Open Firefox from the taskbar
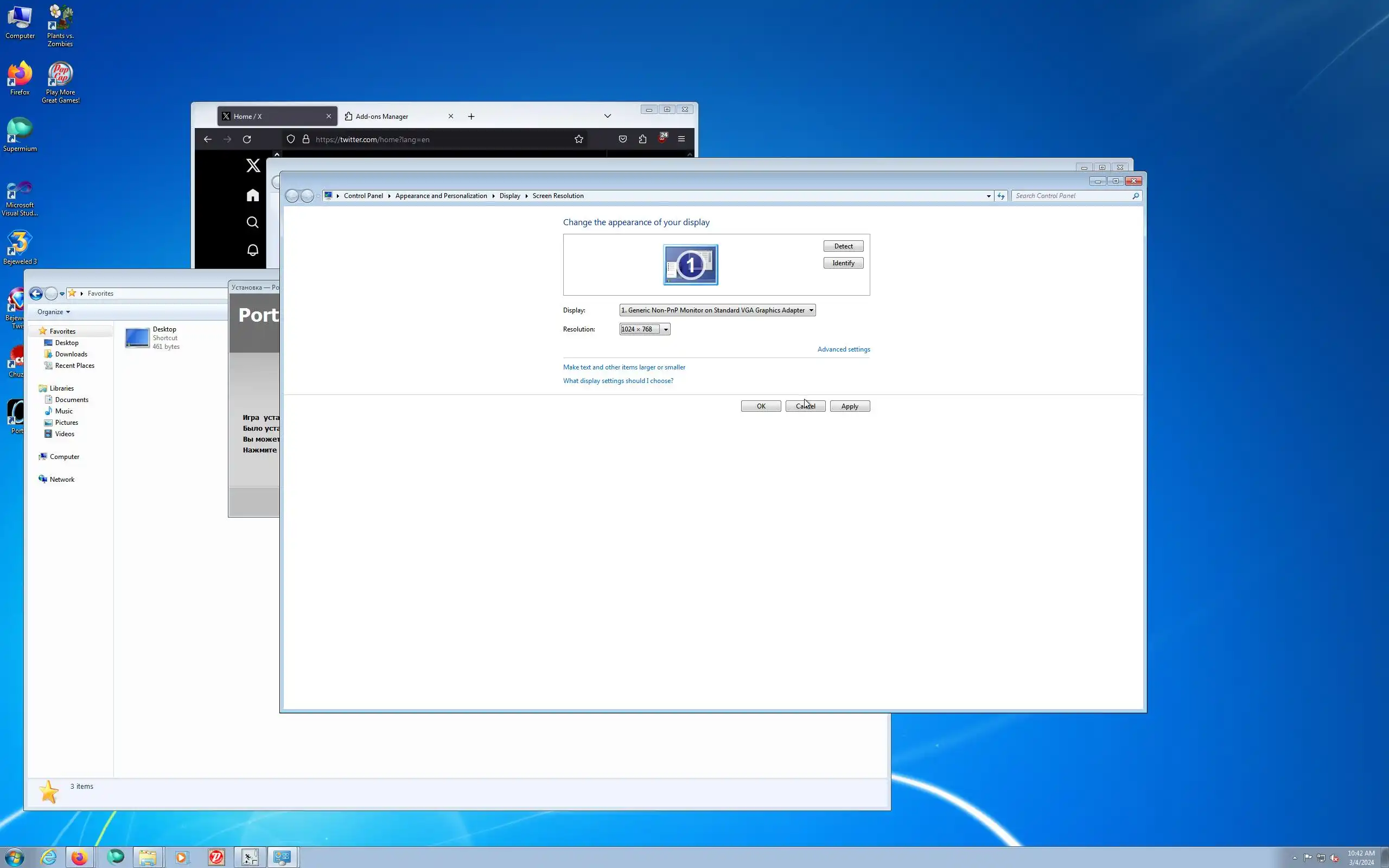The width and height of the screenshot is (1389, 868). 79,857
